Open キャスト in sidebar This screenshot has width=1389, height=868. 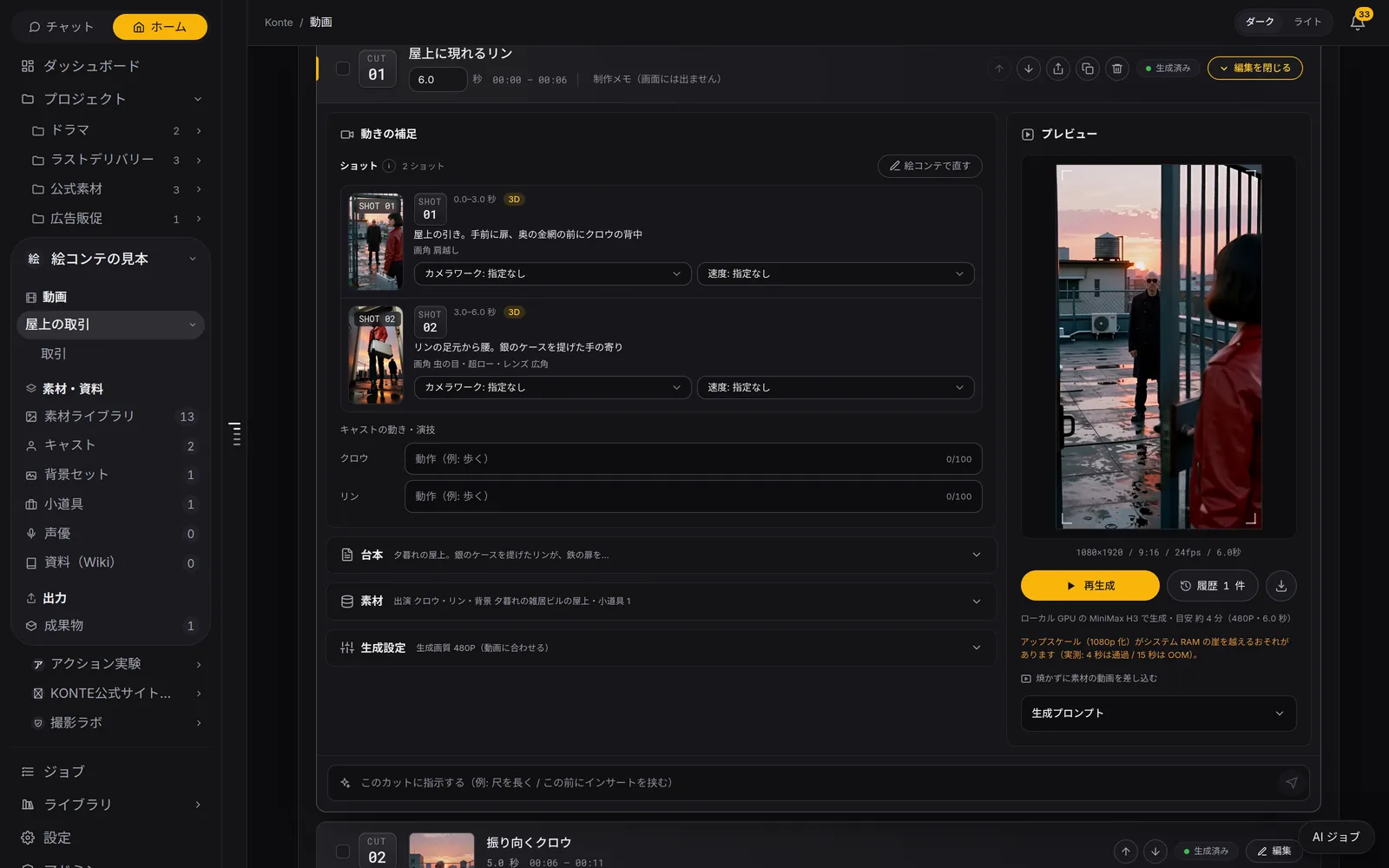point(111,446)
